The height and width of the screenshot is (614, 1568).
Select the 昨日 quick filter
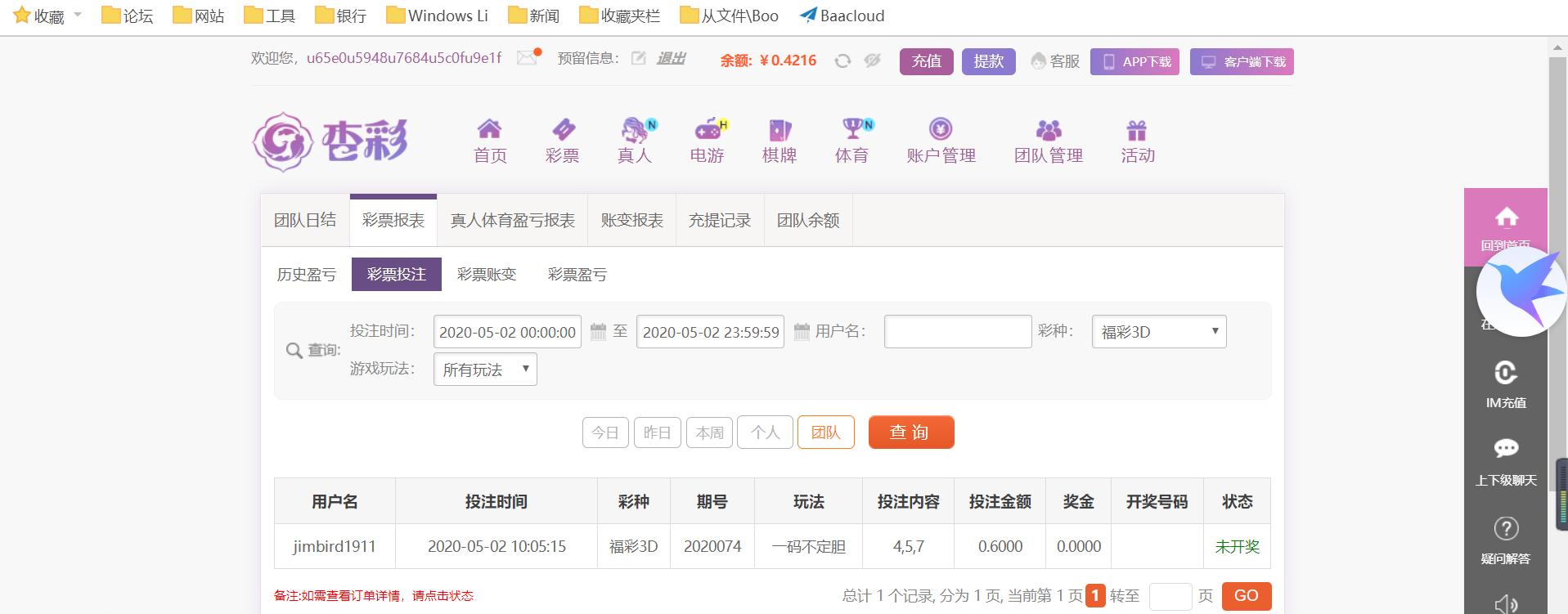point(658,432)
